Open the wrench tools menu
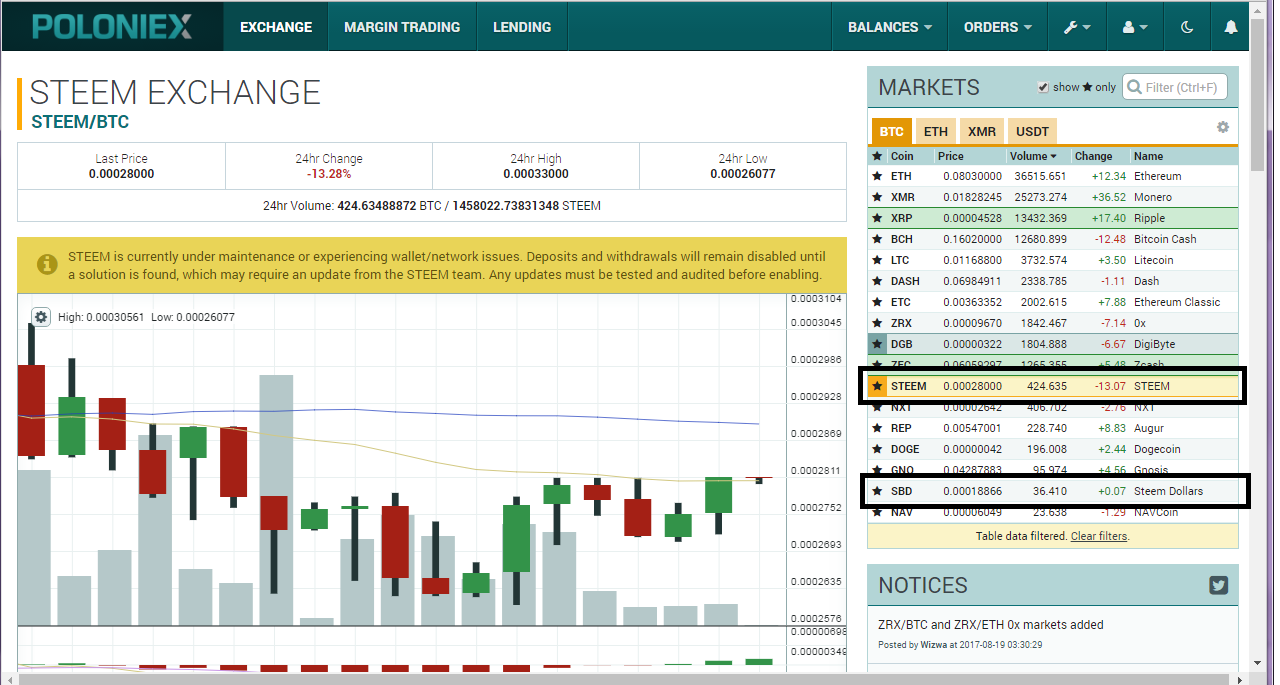 click(1077, 27)
